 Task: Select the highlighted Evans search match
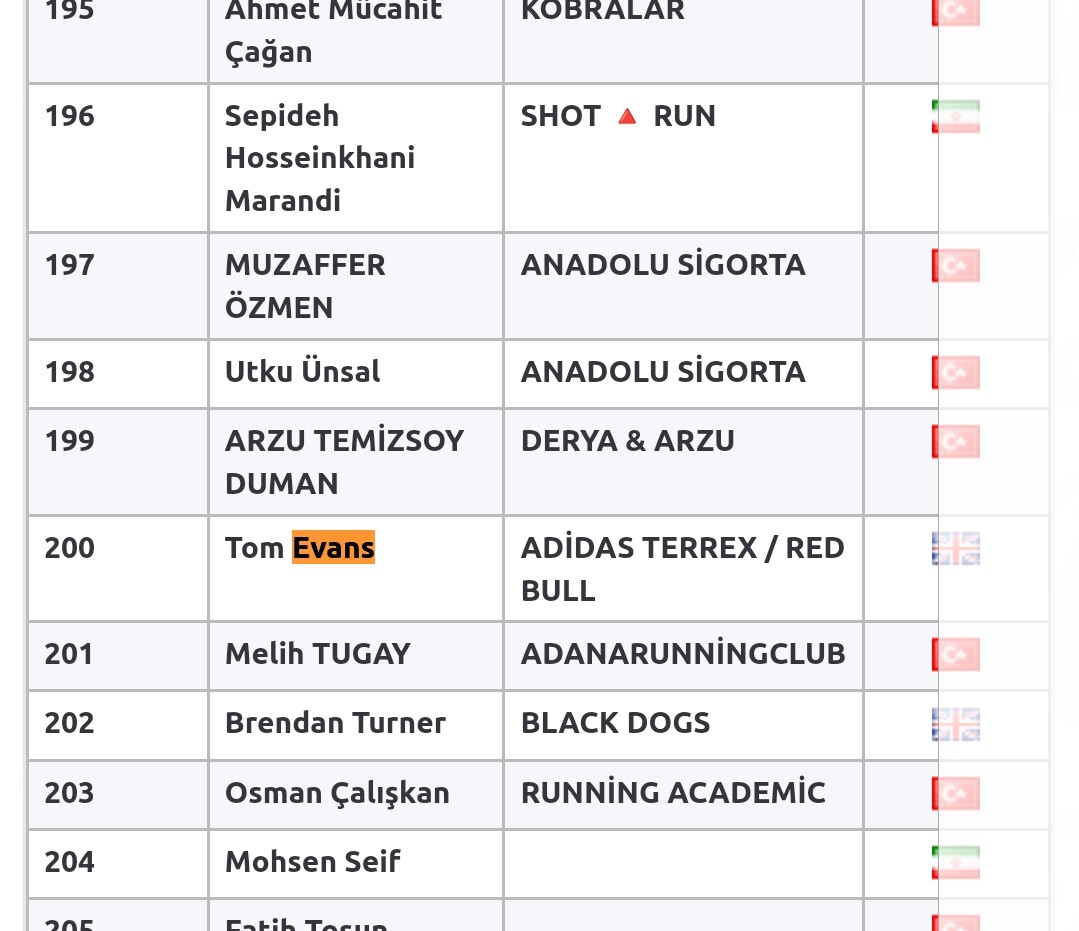pyautogui.click(x=334, y=548)
